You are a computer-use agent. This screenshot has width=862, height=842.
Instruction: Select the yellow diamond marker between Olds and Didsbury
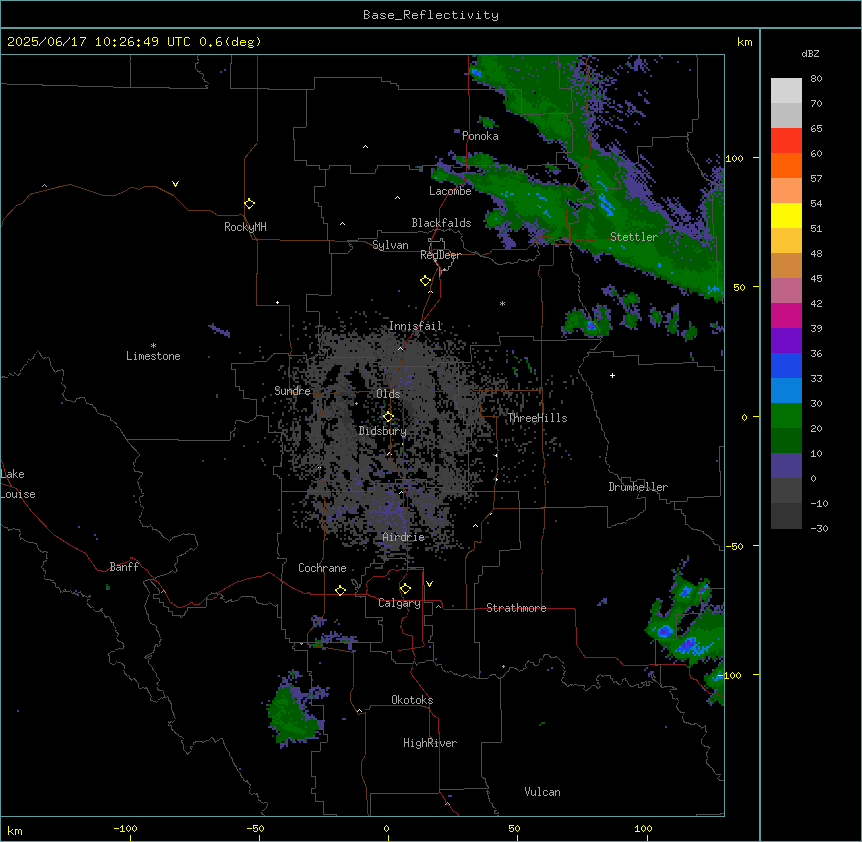(388, 417)
